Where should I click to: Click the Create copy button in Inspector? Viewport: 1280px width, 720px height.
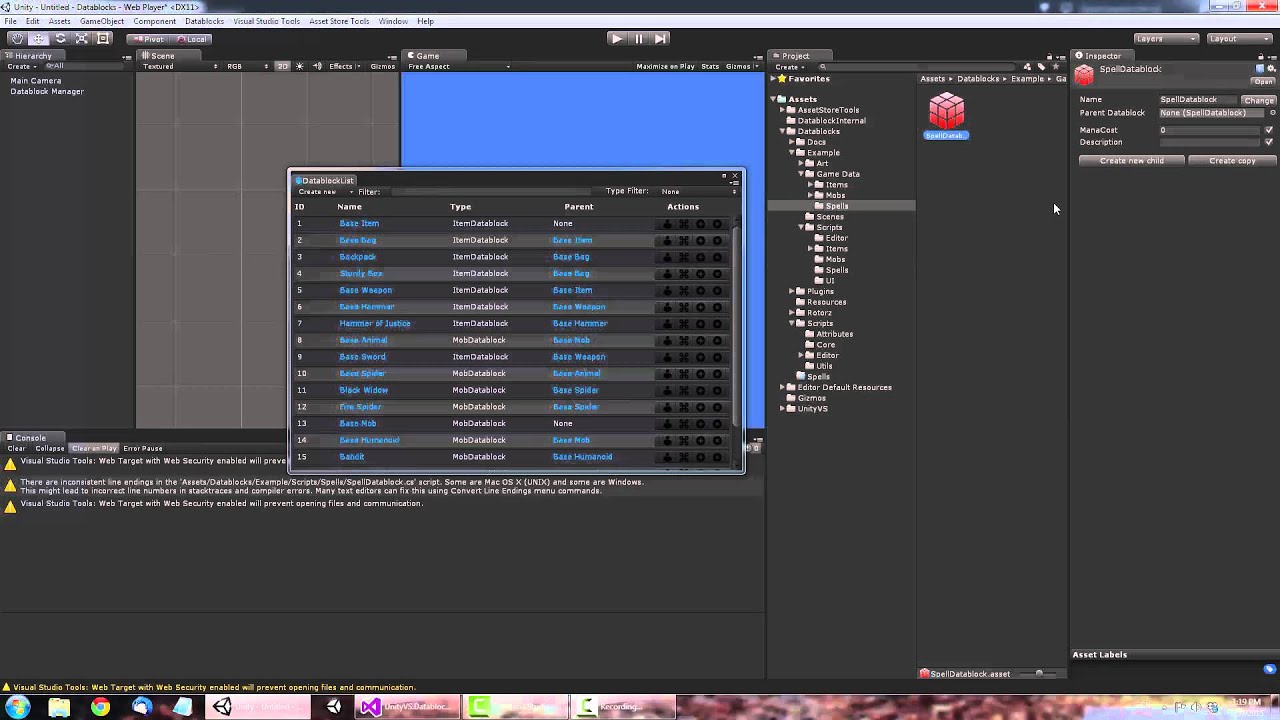pyautogui.click(x=1231, y=160)
